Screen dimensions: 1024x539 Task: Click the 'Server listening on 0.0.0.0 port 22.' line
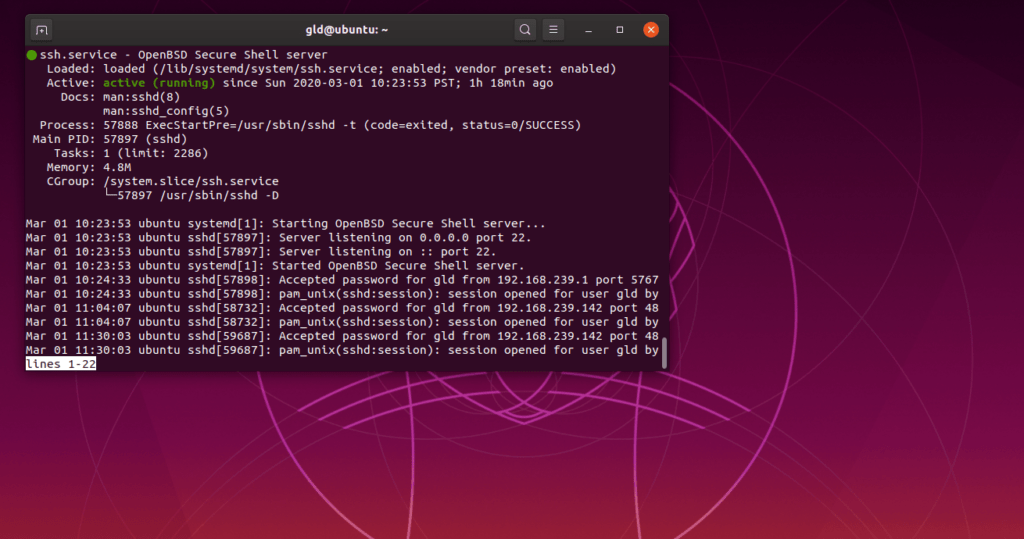pos(278,238)
